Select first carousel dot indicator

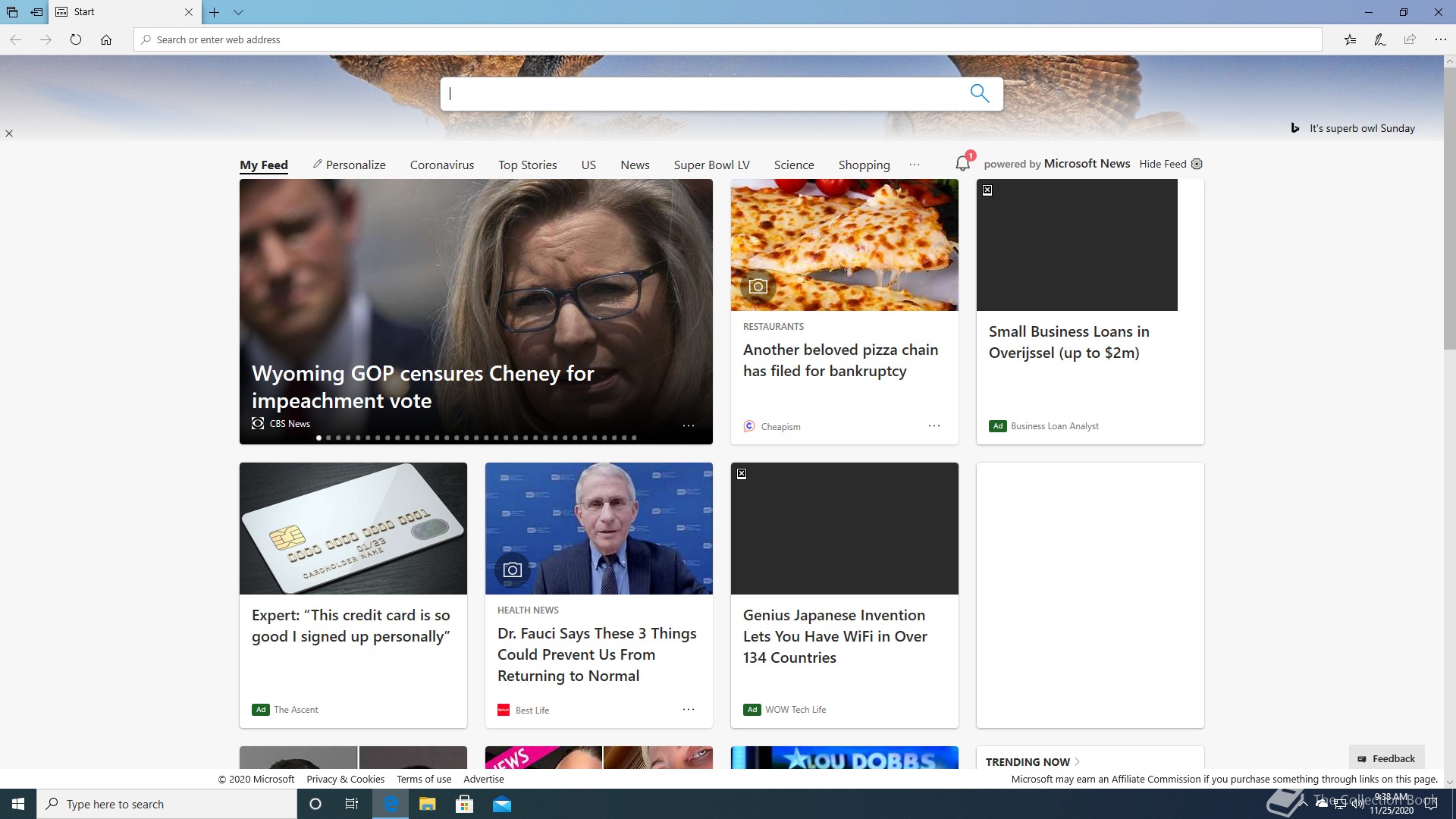click(x=319, y=438)
